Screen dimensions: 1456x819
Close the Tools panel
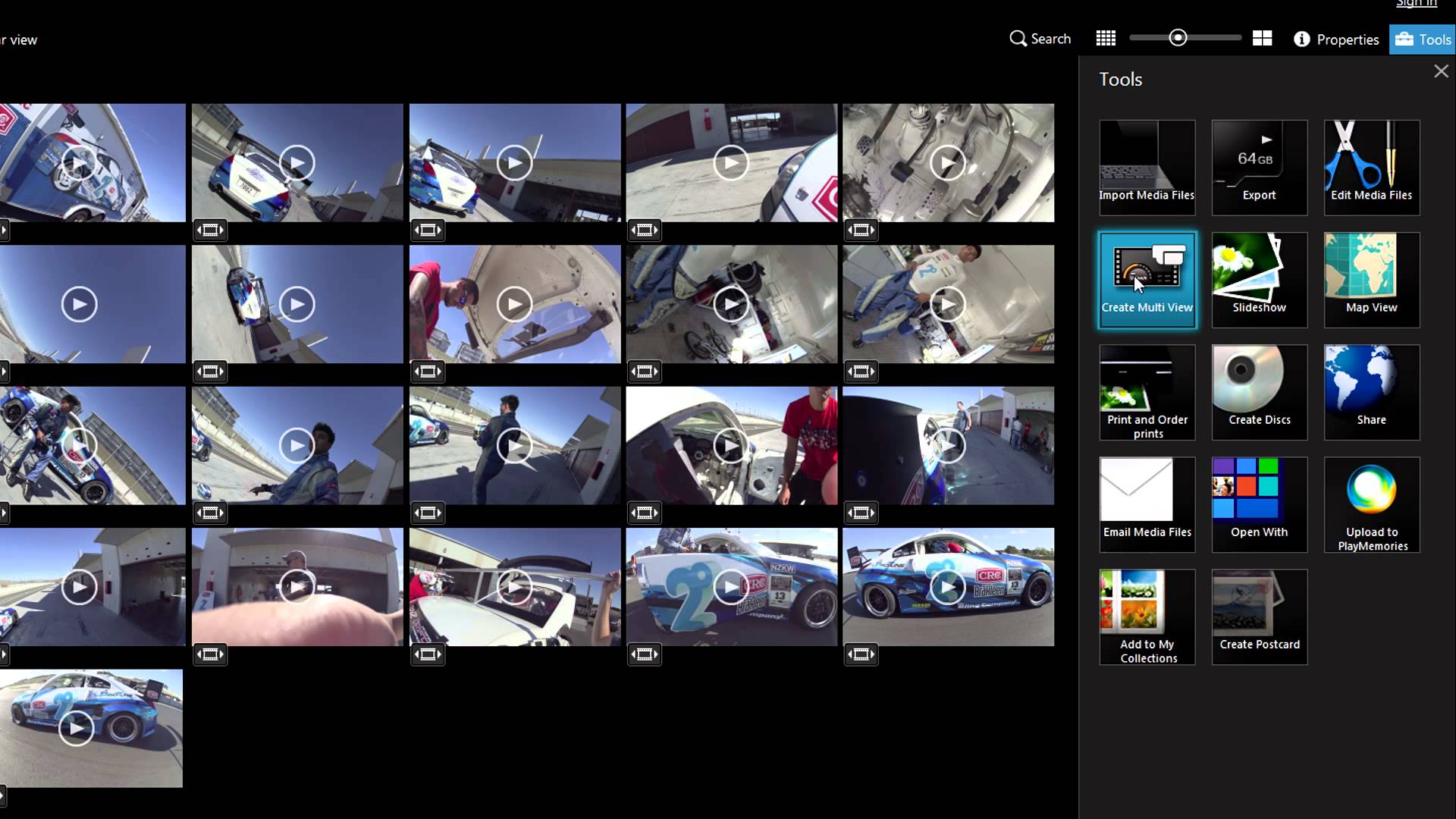[x=1441, y=71]
